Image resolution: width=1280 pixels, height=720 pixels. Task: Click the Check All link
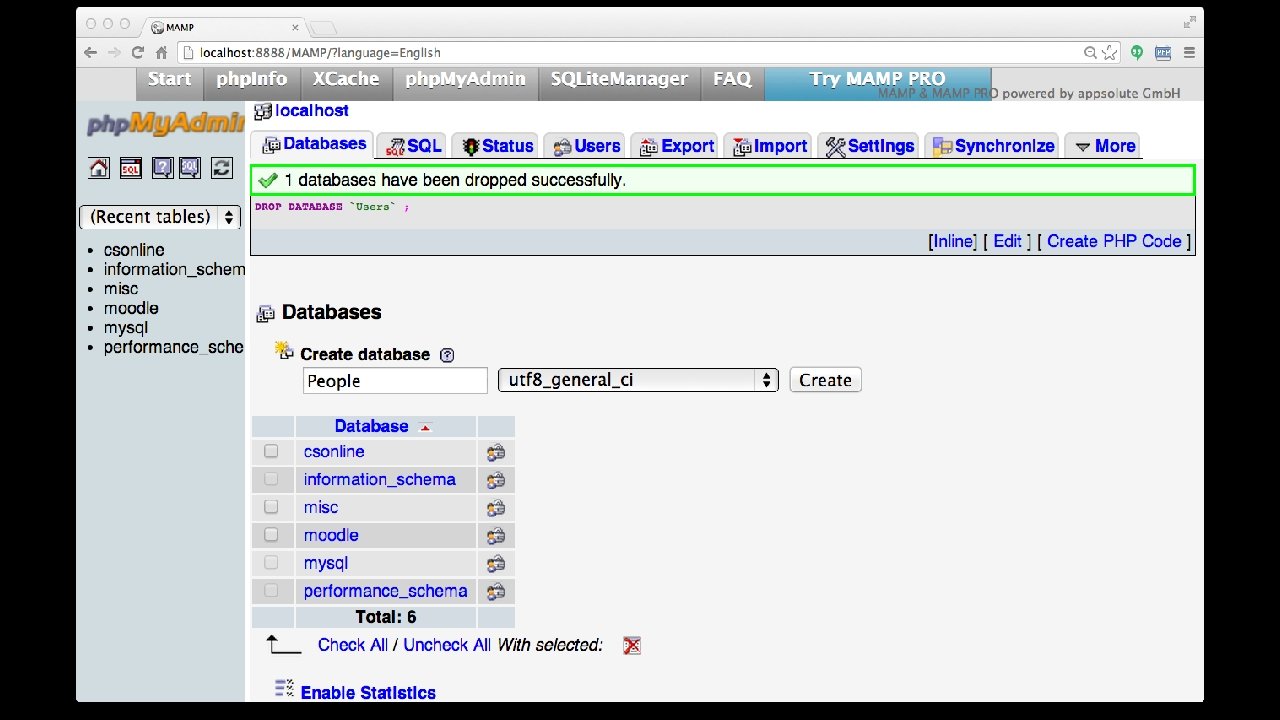352,645
